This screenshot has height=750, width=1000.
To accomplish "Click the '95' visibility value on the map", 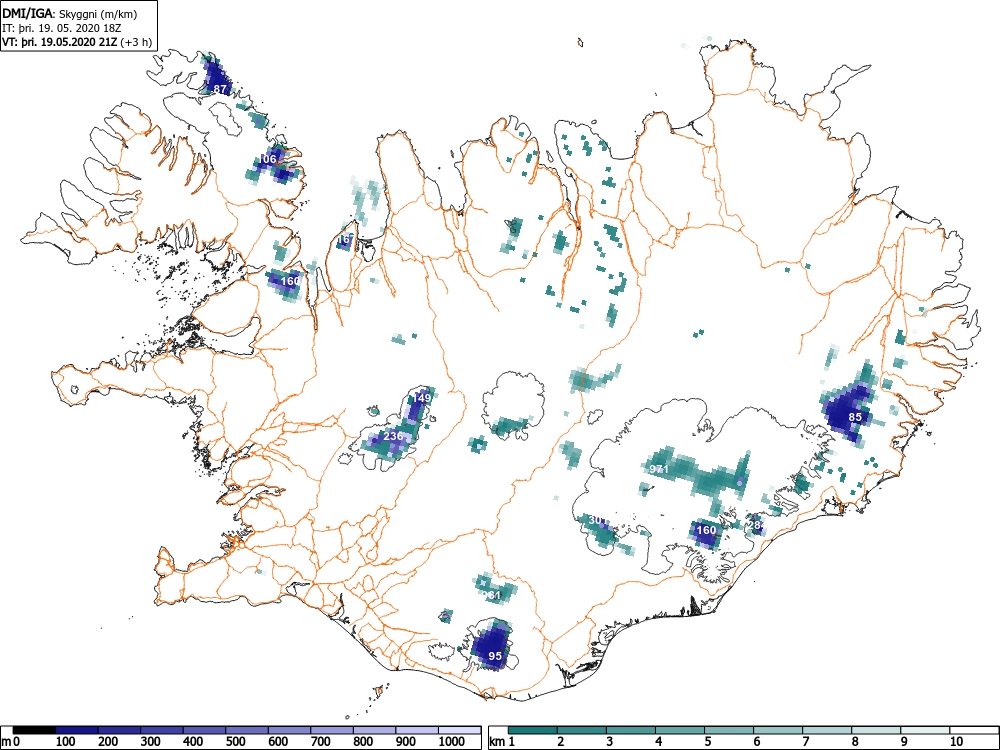I will tap(495, 656).
